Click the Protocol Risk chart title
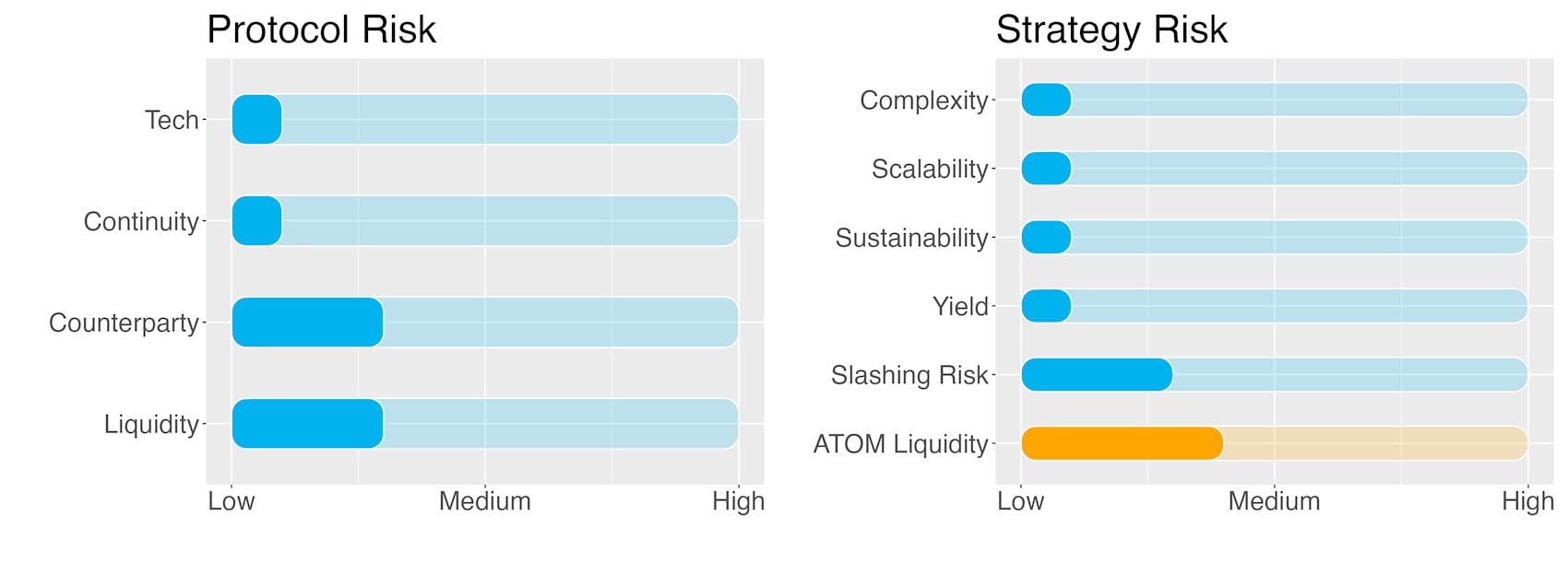The width and height of the screenshot is (1568, 564). click(321, 29)
